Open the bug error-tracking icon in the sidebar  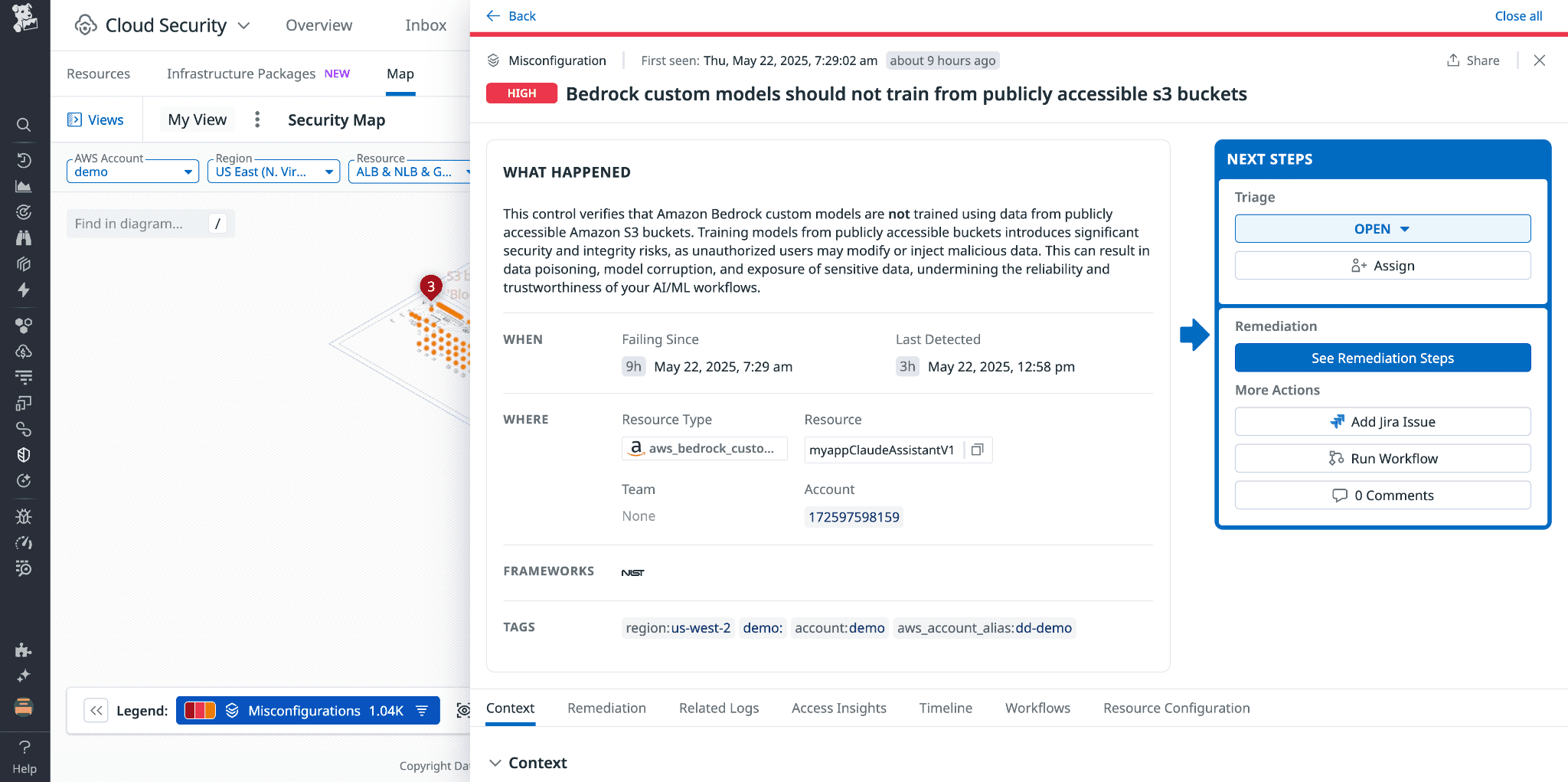coord(24,516)
